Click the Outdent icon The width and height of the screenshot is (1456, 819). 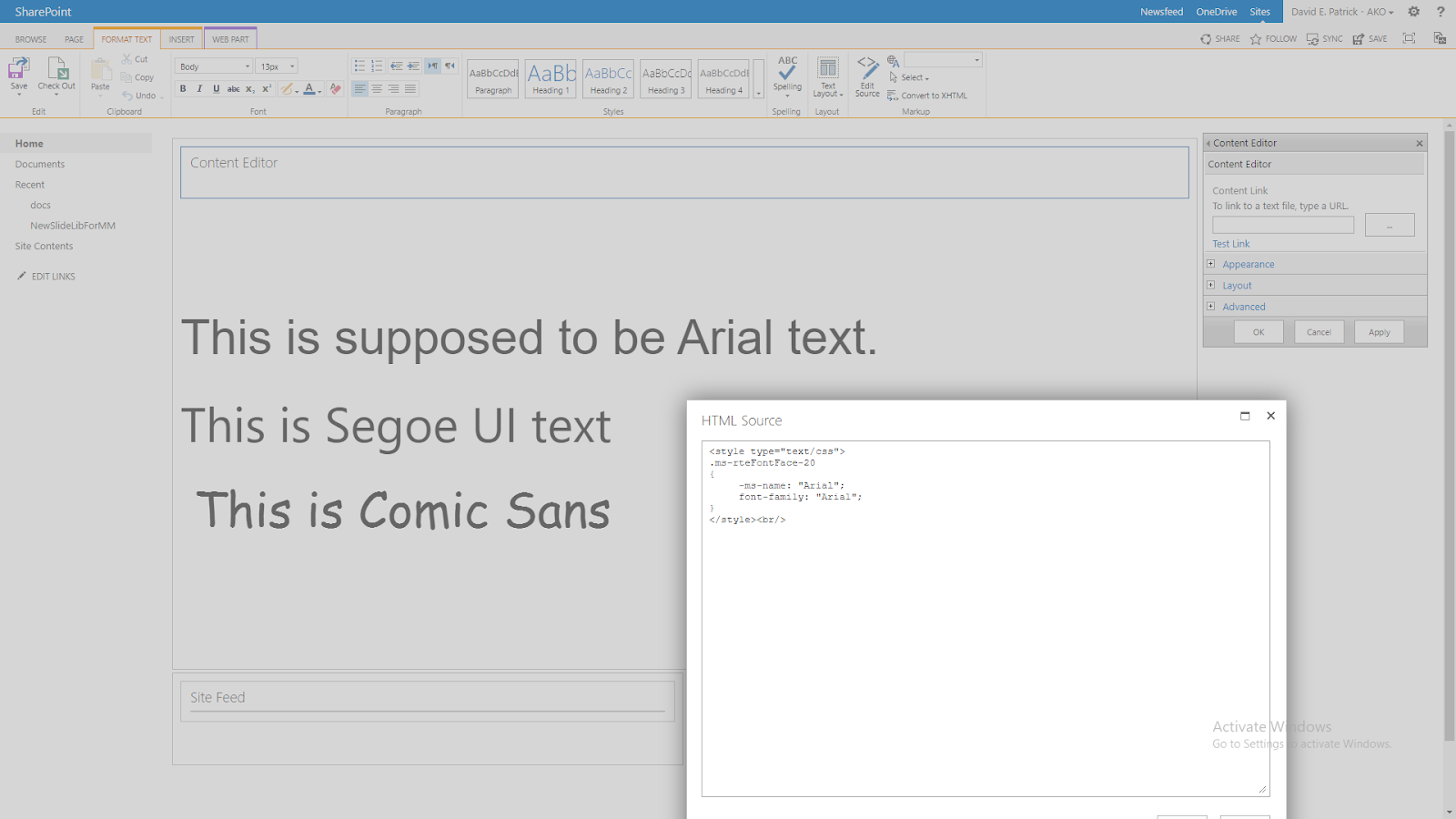click(396, 66)
